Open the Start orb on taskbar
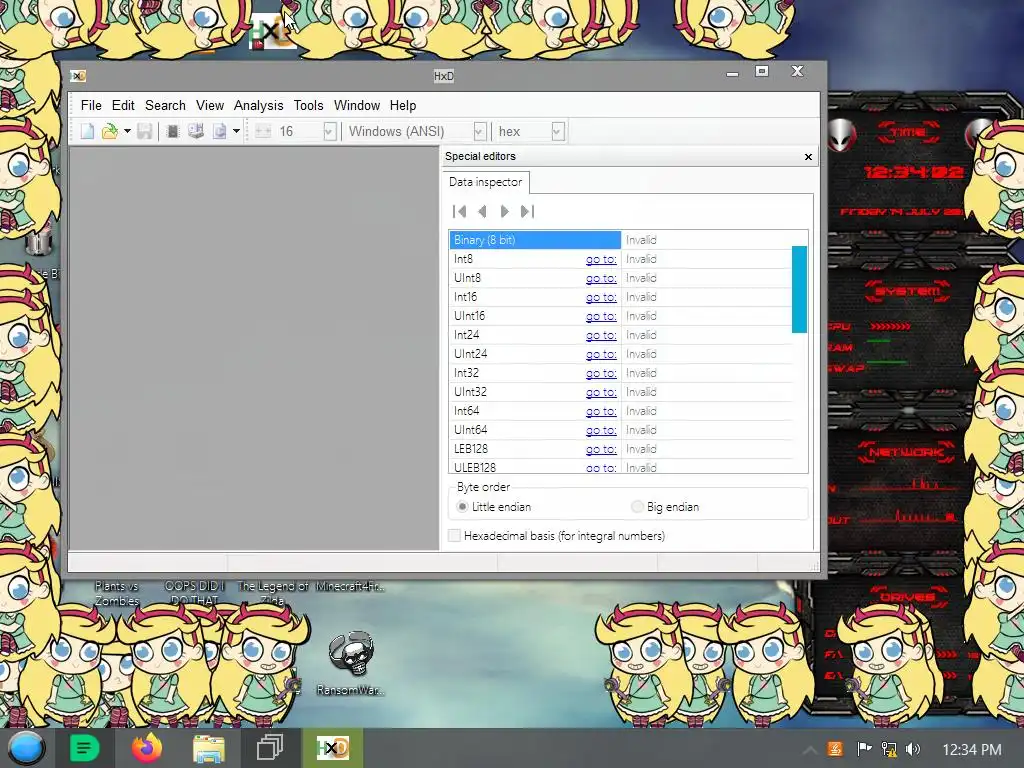Viewport: 1024px width, 768px height. coord(26,748)
